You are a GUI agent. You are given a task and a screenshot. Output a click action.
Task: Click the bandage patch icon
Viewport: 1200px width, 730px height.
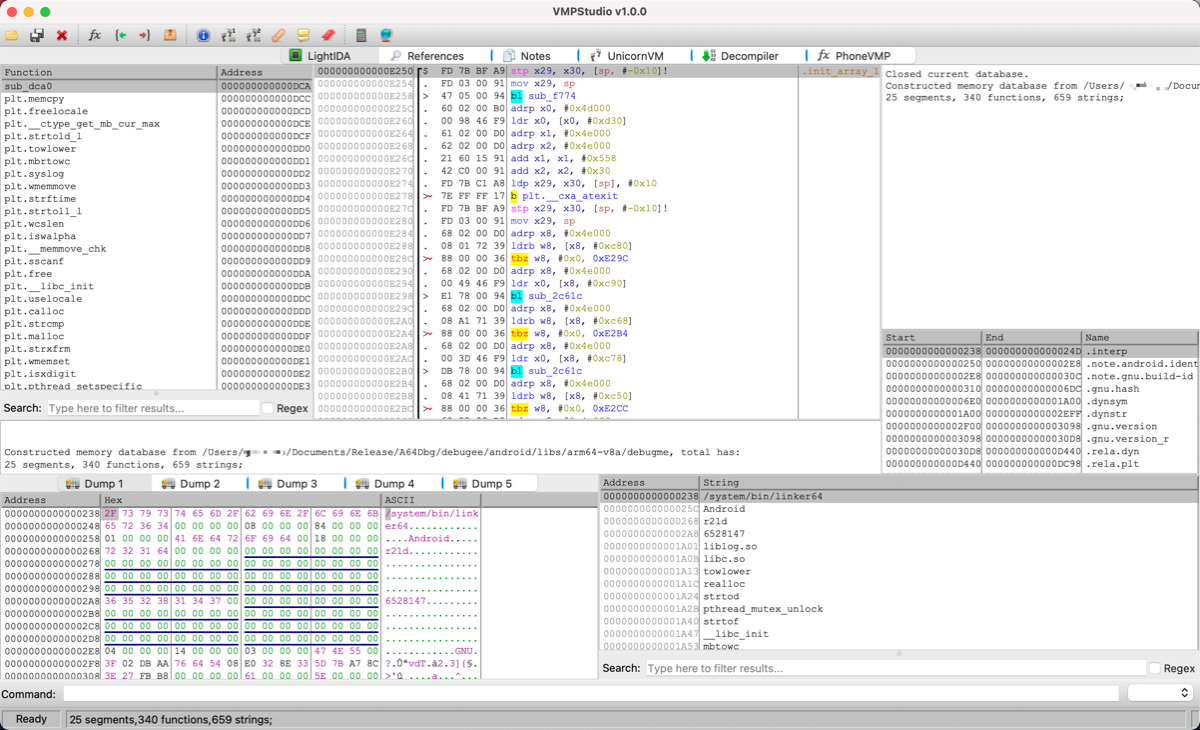(278, 35)
